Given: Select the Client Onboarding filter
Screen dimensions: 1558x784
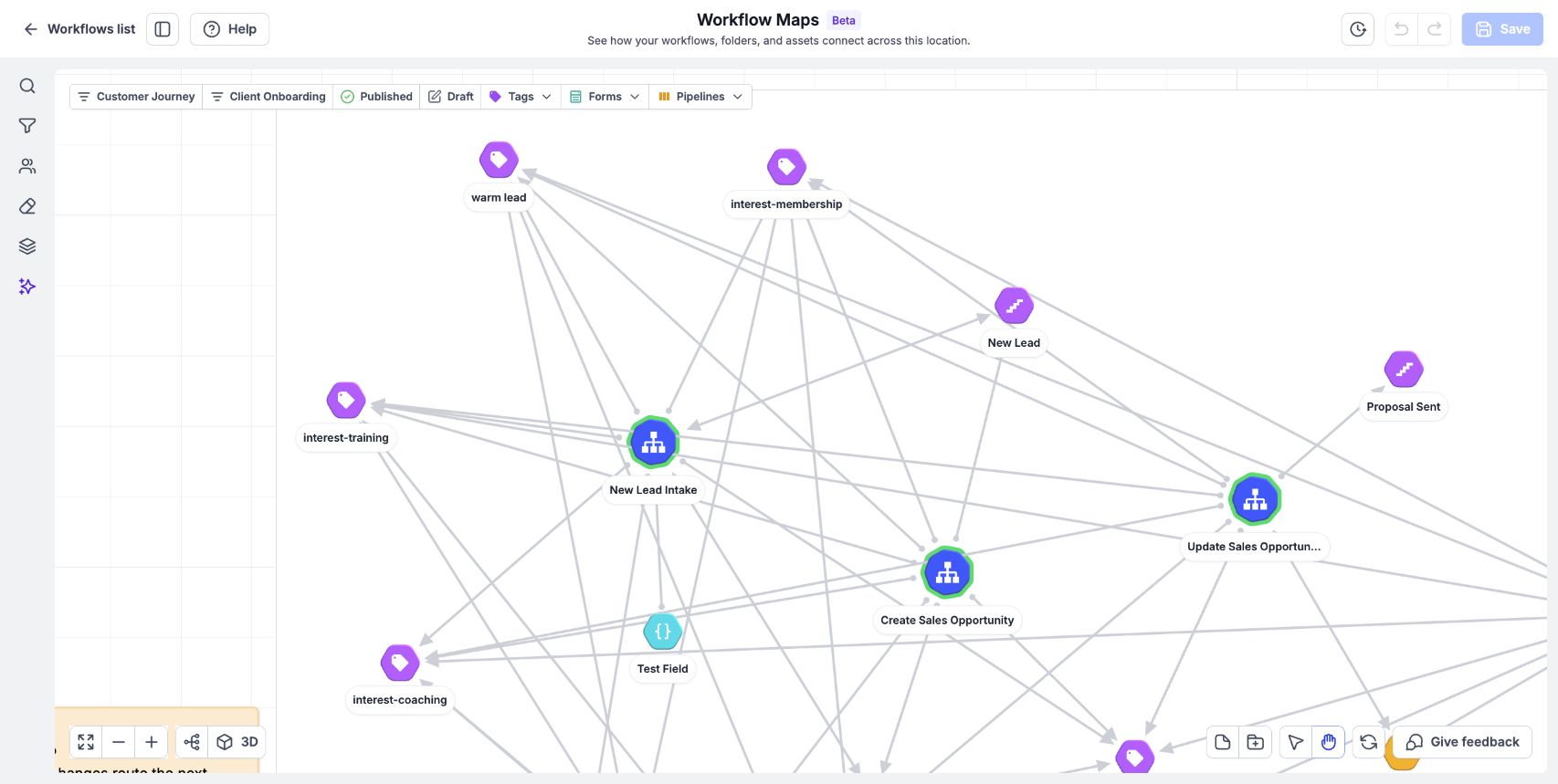Looking at the screenshot, I should click(268, 97).
